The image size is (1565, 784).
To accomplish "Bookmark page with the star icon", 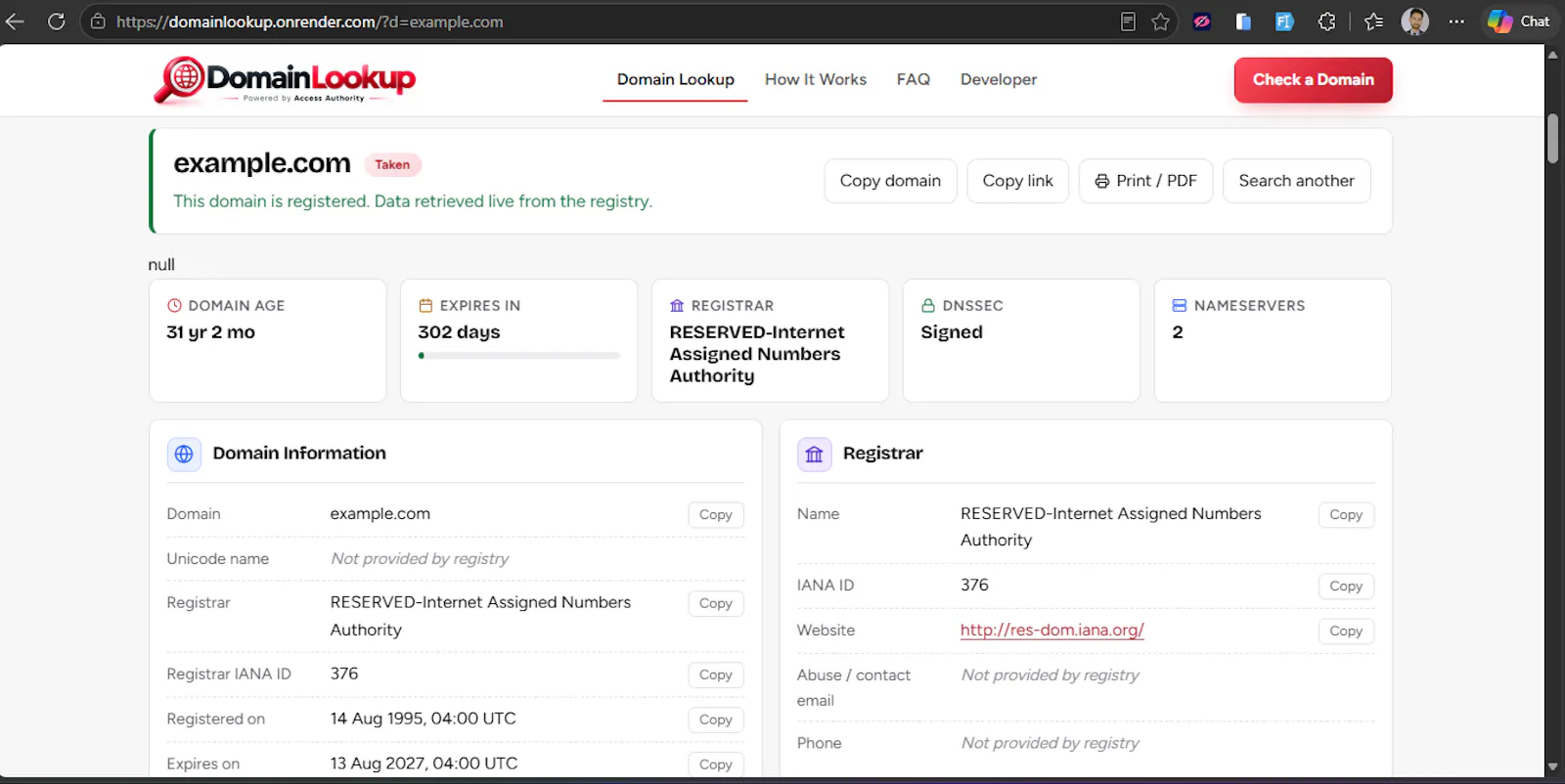I will 1161,22.
